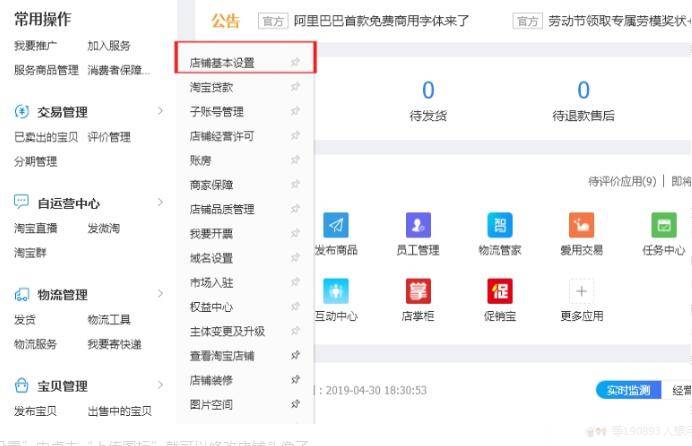Image resolution: width=692 pixels, height=446 pixels.
Task: Pin the 店铺品质管理 menu entry
Action: tap(295, 209)
